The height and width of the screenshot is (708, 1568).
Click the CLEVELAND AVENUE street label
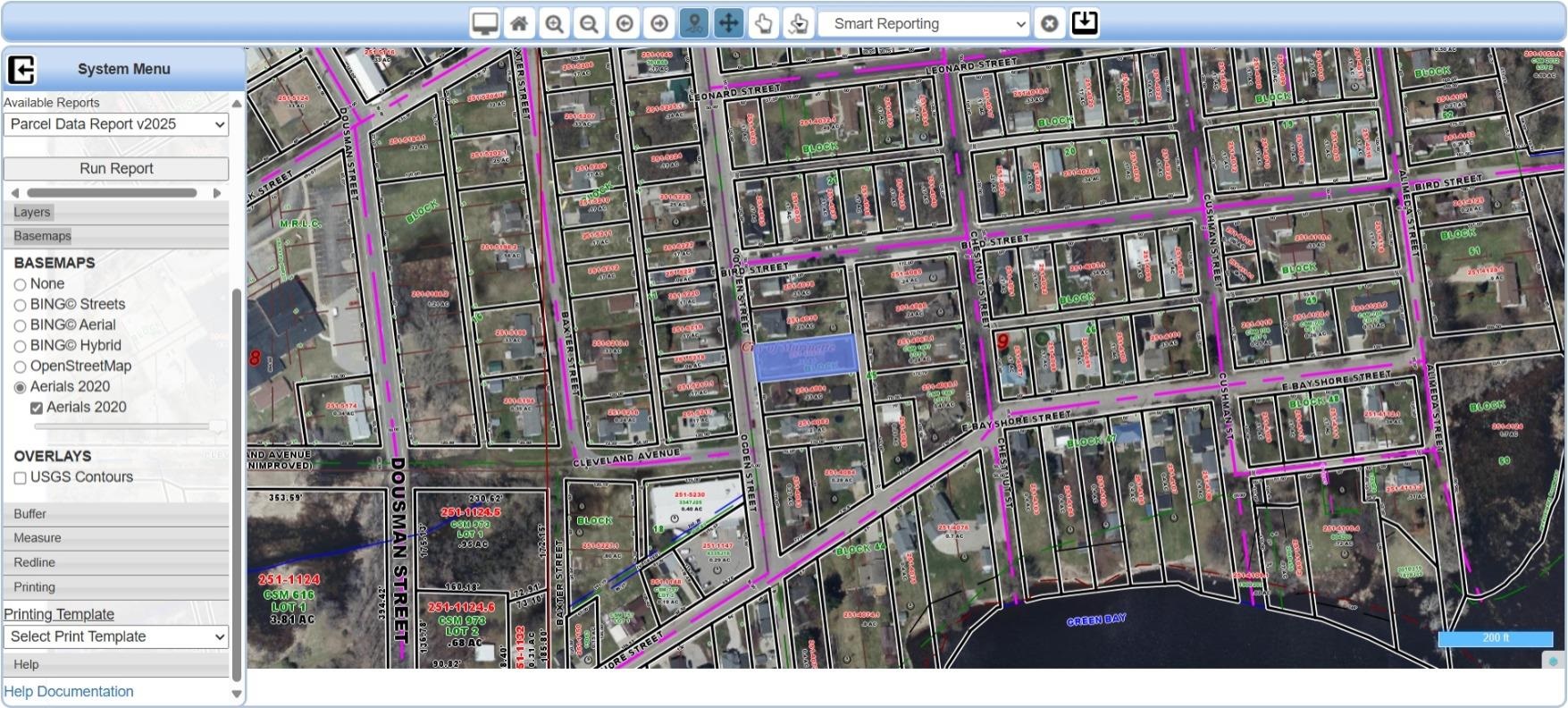pos(626,459)
